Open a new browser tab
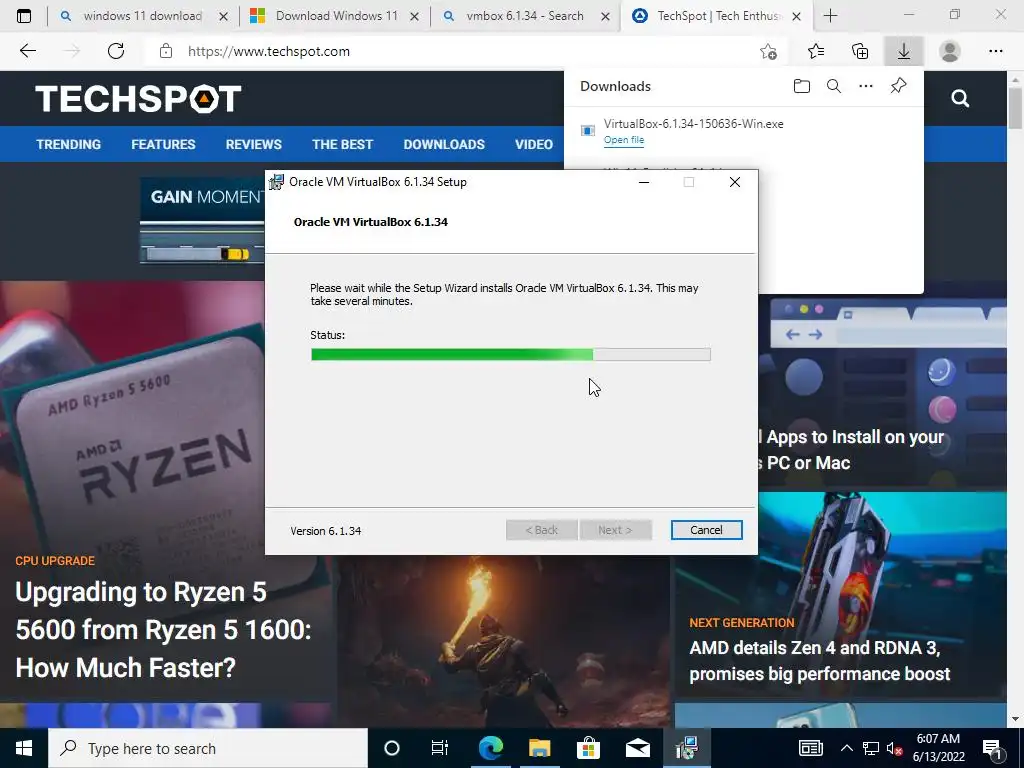Viewport: 1024px width, 768px height. [x=830, y=16]
